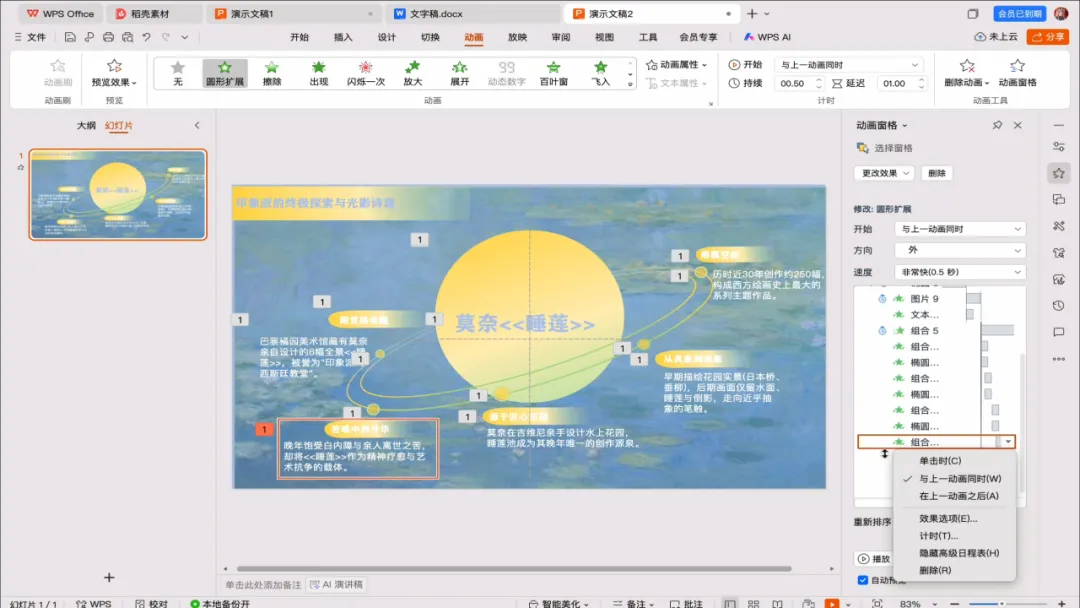1080x608 pixels.
Task: Select the 无 animation option
Action: click(178, 73)
